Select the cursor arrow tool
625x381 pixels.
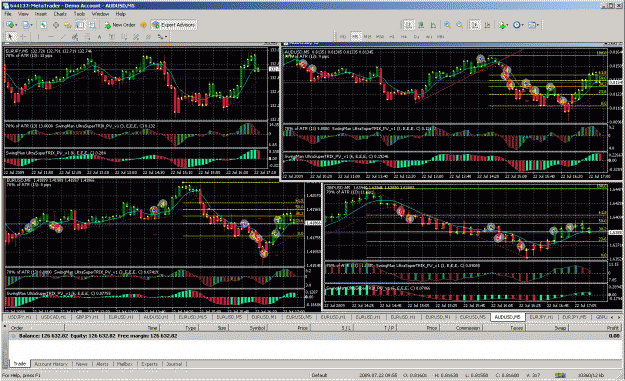pos(11,37)
